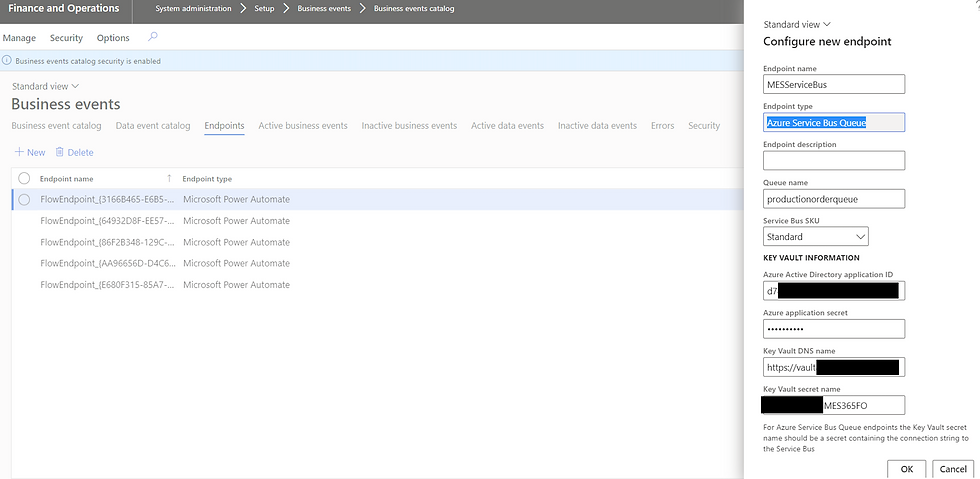Click Finance and Operations header title
Image resolution: width=980 pixels, height=479 pixels.
[x=63, y=9]
